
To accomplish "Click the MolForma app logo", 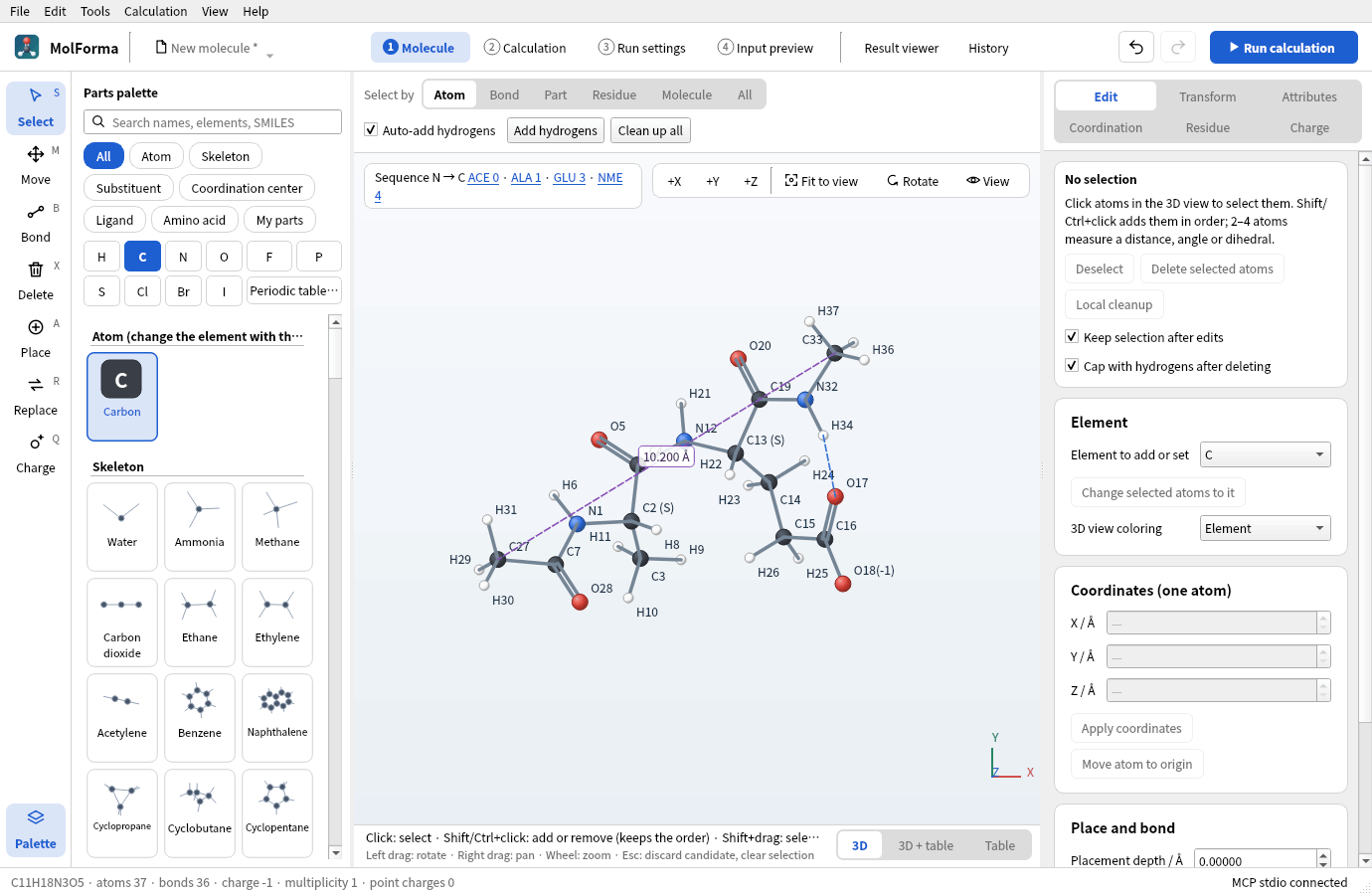I will [27, 47].
